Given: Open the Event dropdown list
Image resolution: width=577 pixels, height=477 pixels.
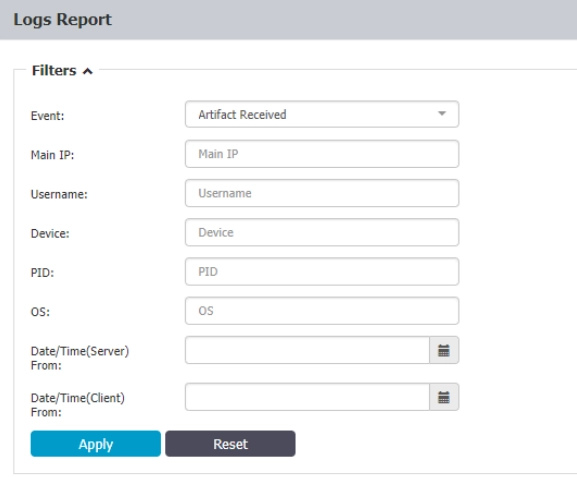Looking at the screenshot, I should [322, 114].
